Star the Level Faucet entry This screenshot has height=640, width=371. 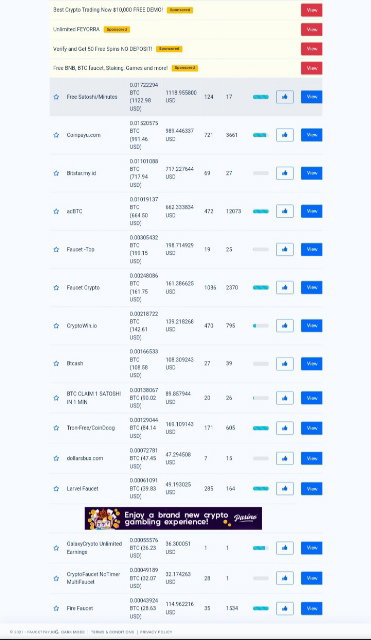56,489
